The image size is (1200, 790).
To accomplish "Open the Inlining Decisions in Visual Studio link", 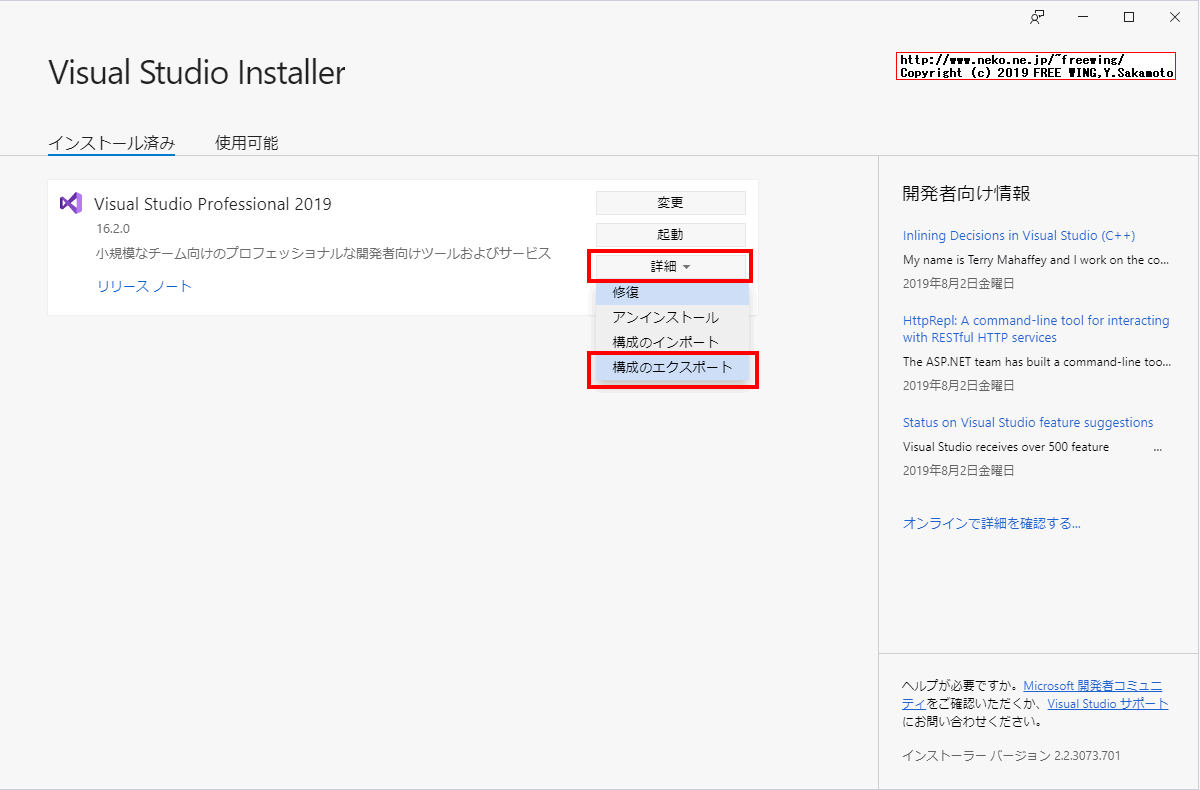I will 1018,235.
